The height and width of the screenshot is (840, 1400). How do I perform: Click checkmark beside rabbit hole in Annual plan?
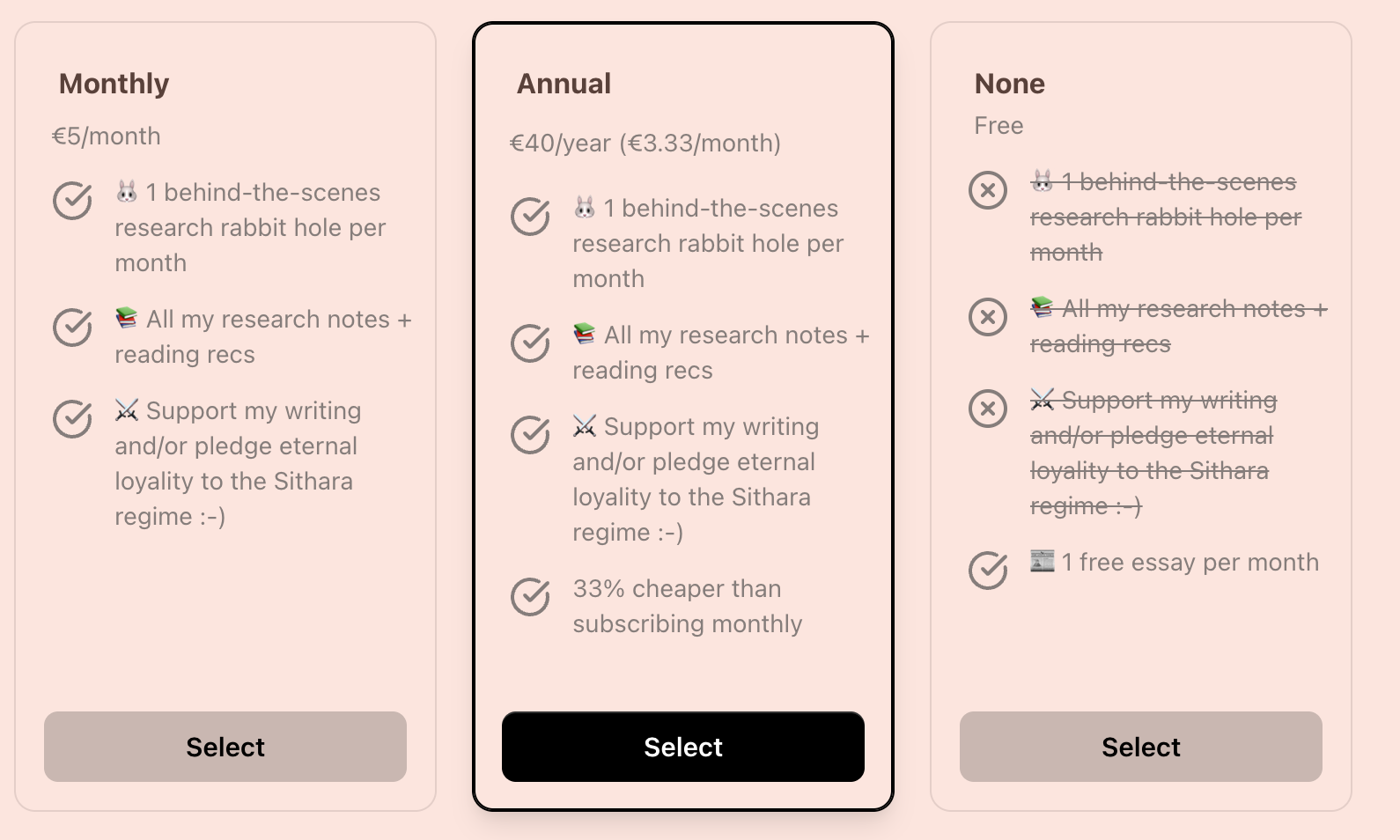(530, 216)
